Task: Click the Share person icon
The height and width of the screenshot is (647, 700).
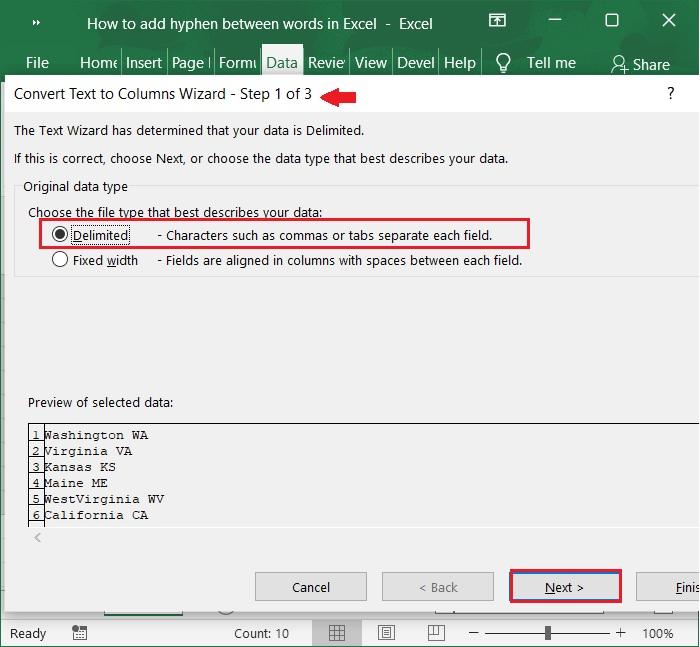Action: (x=619, y=64)
